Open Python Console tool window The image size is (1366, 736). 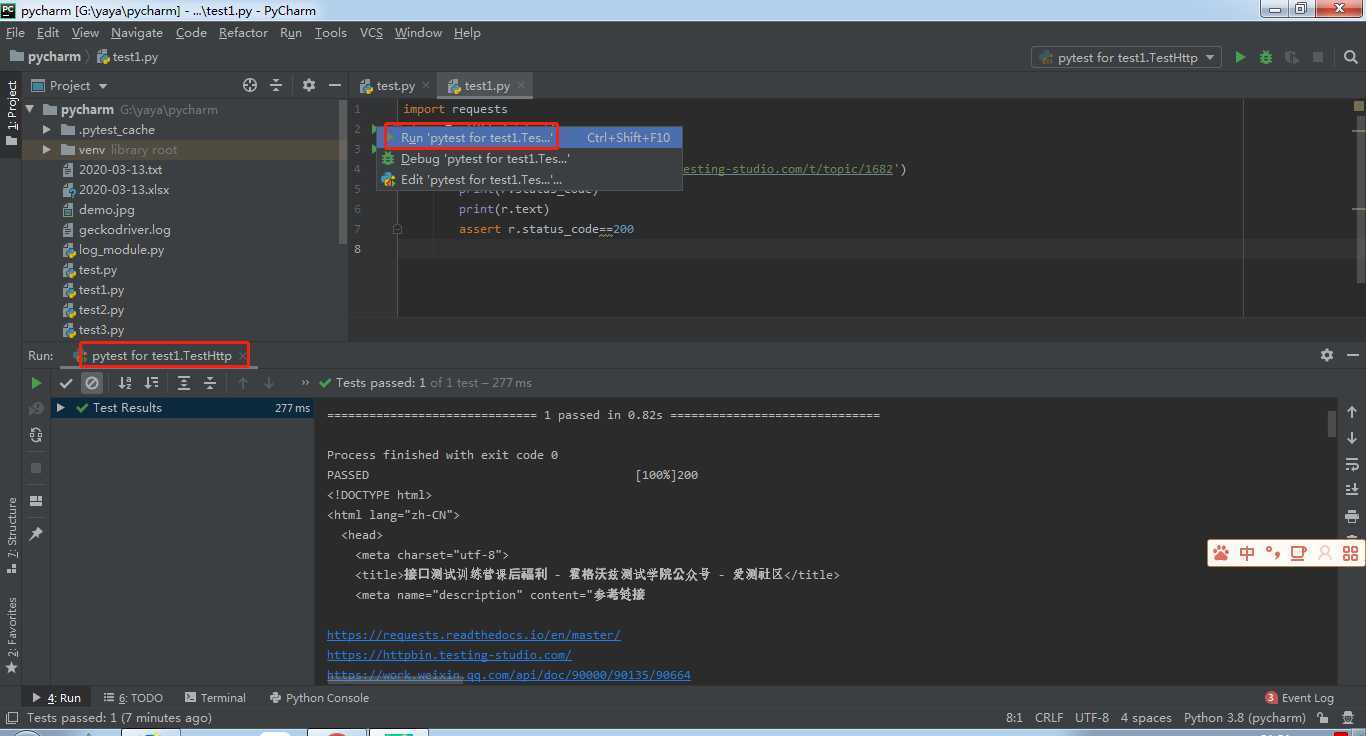point(319,698)
